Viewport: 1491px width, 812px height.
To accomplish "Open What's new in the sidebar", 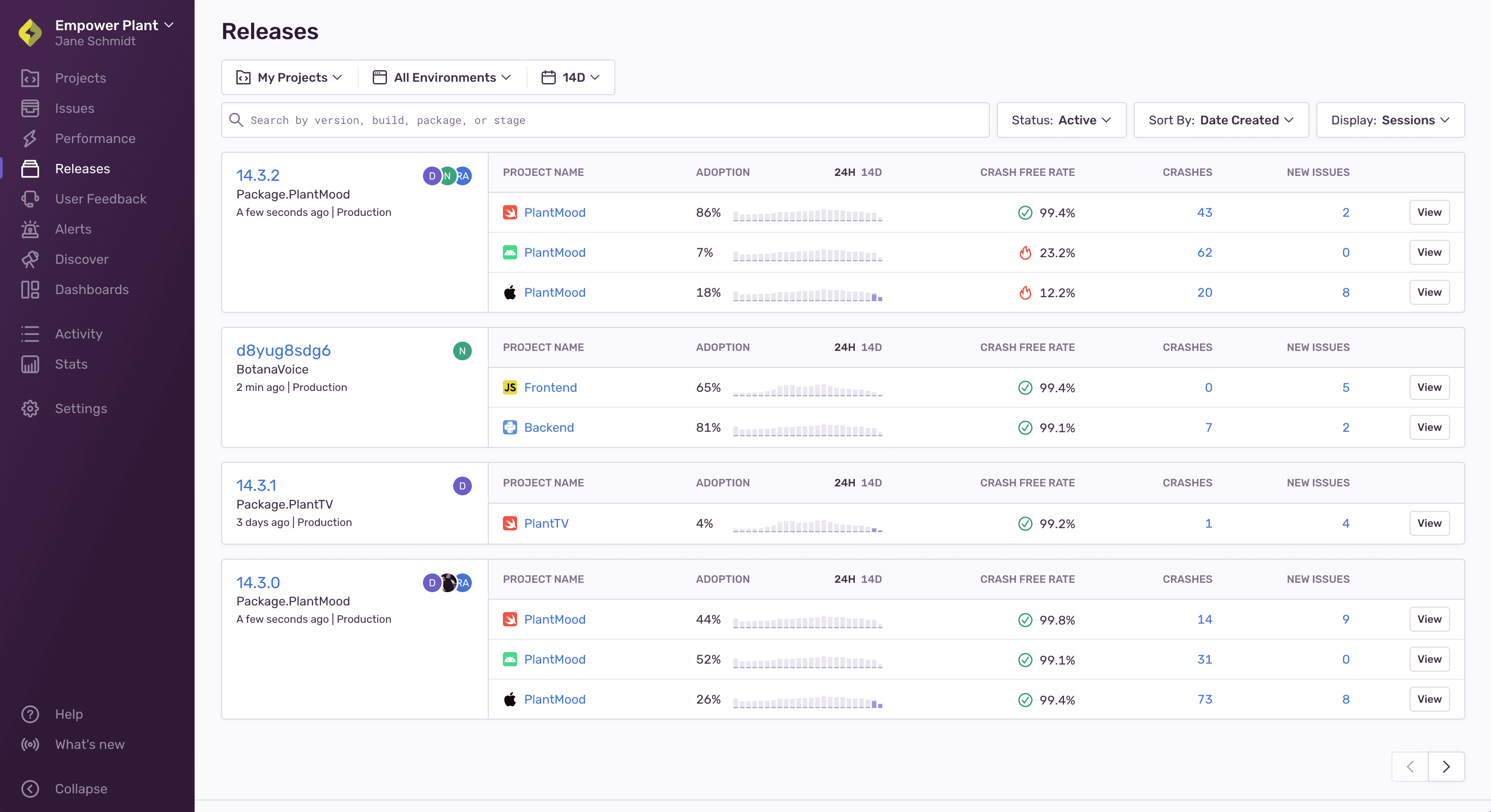I will (x=90, y=745).
